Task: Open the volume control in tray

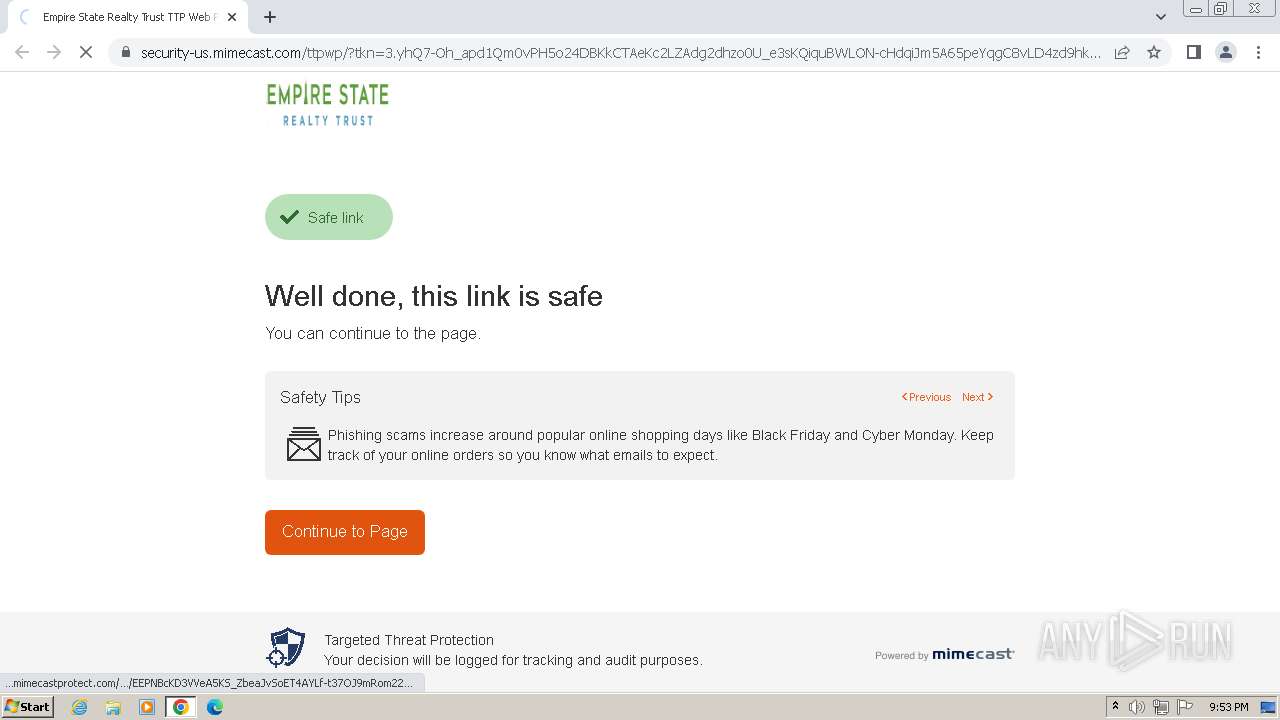Action: pyautogui.click(x=1137, y=707)
